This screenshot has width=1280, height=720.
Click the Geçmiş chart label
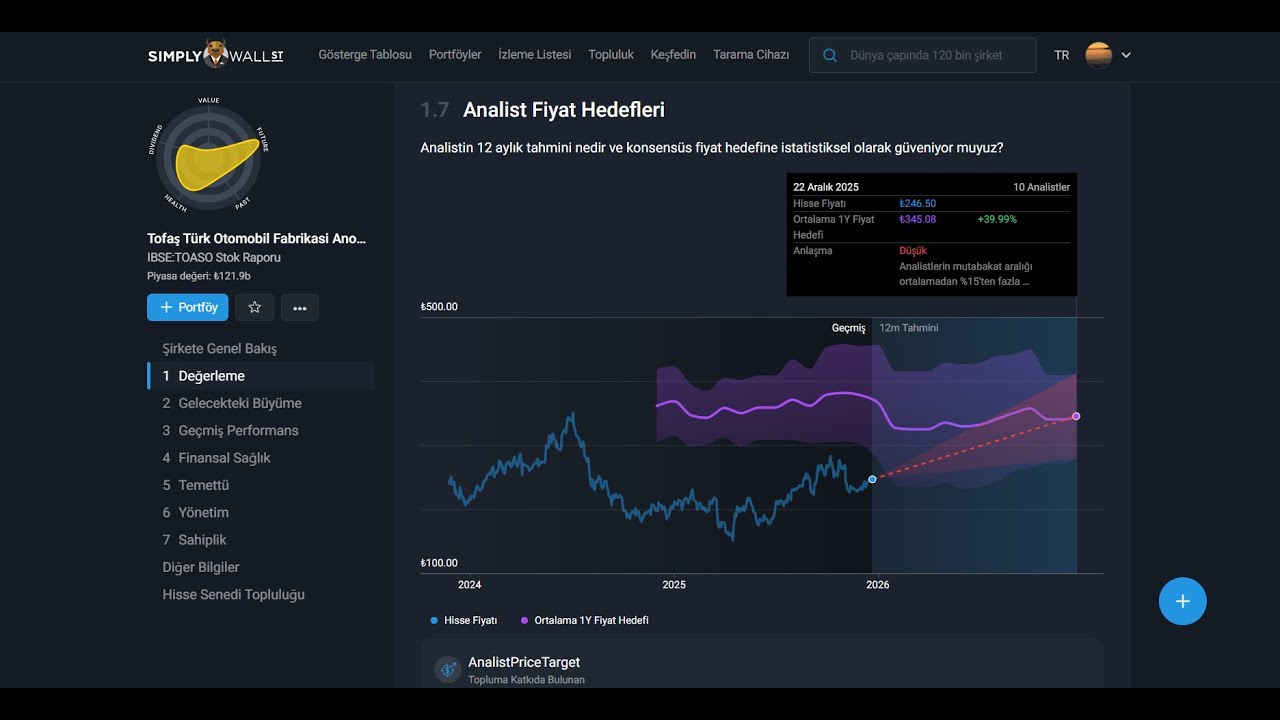[x=848, y=328]
